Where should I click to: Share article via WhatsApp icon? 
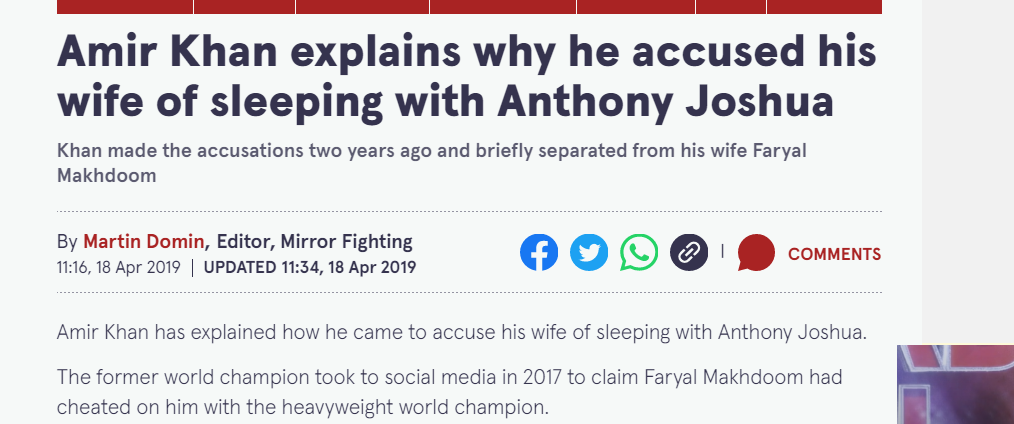point(639,252)
